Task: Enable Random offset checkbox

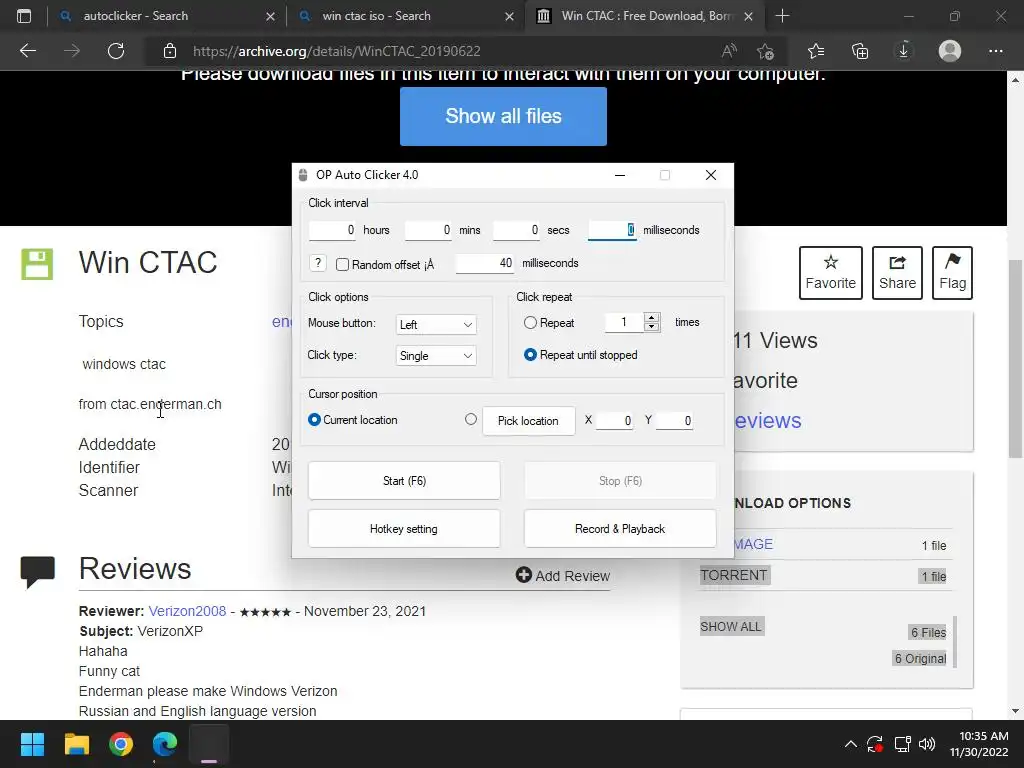Action: click(342, 264)
